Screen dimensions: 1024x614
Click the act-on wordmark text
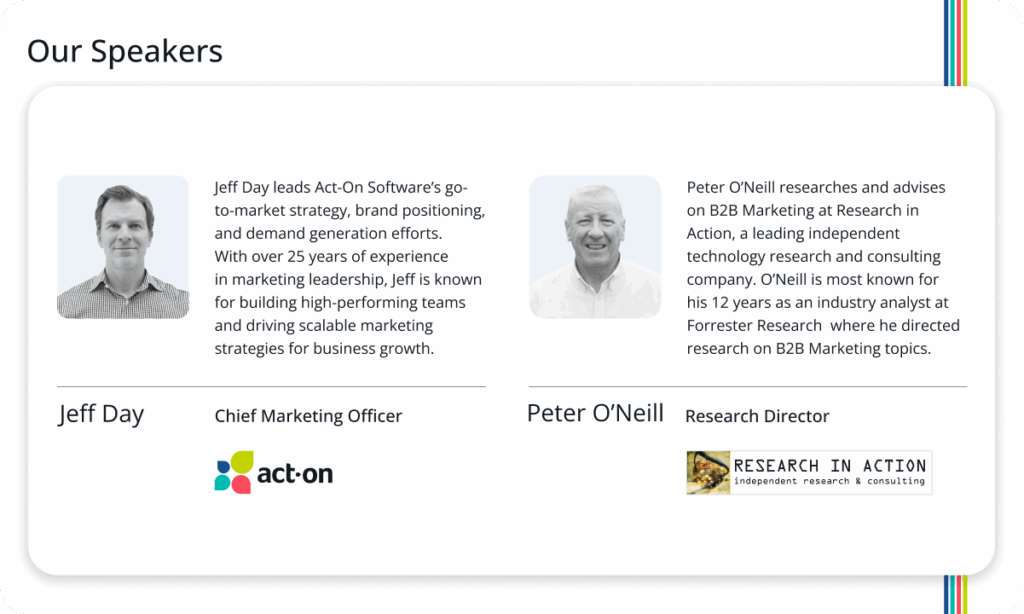295,474
